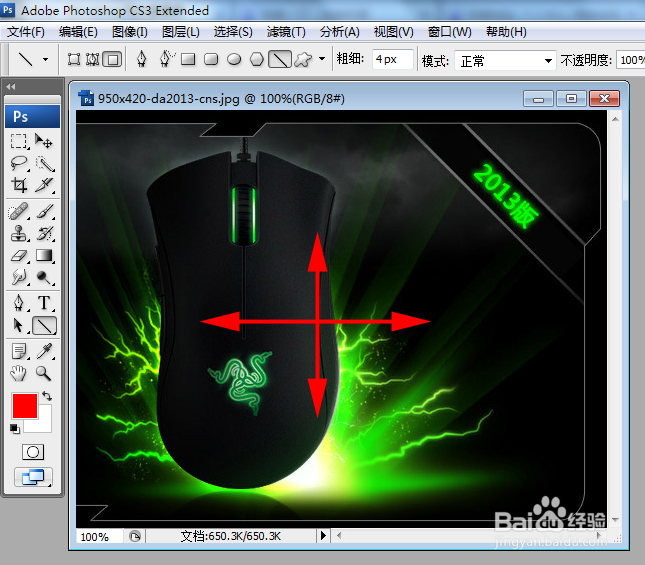The image size is (645, 565).
Task: Open status bar info arrow menu
Action: 323,535
